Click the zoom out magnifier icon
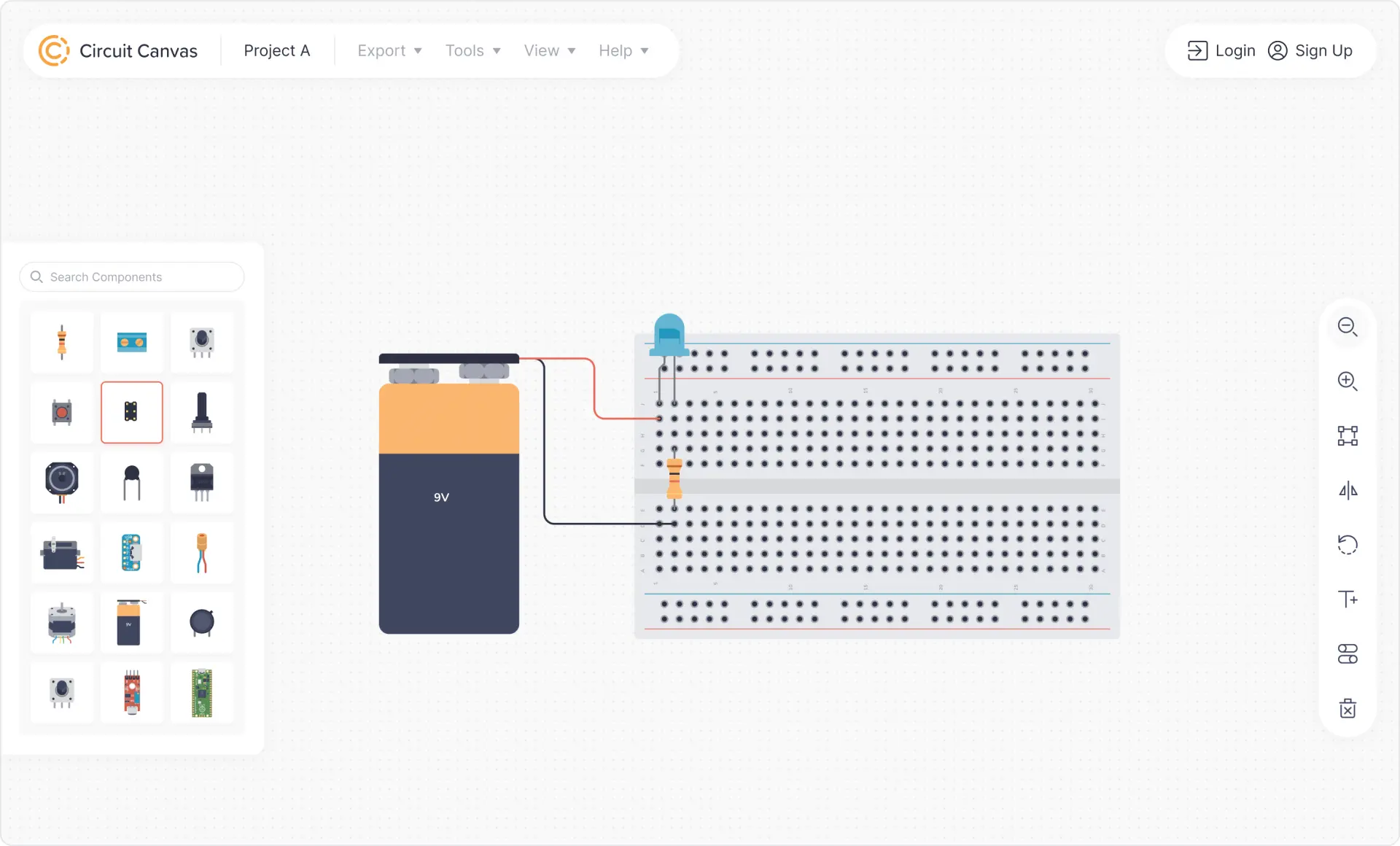 tap(1347, 327)
